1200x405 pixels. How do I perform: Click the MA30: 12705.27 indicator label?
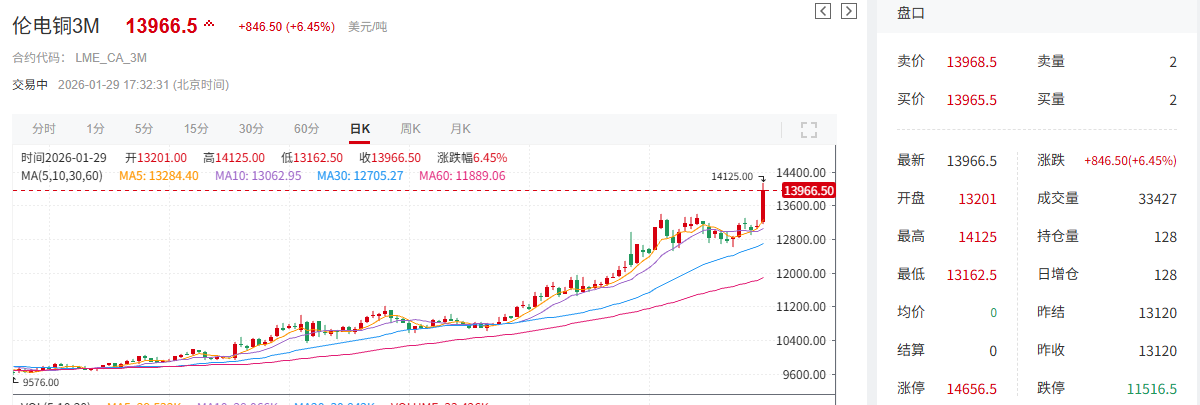(x=360, y=176)
